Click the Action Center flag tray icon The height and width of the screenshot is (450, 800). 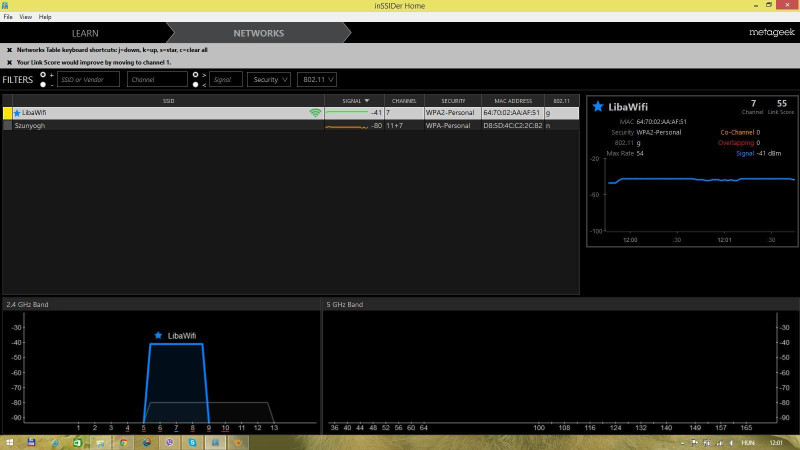[694, 443]
